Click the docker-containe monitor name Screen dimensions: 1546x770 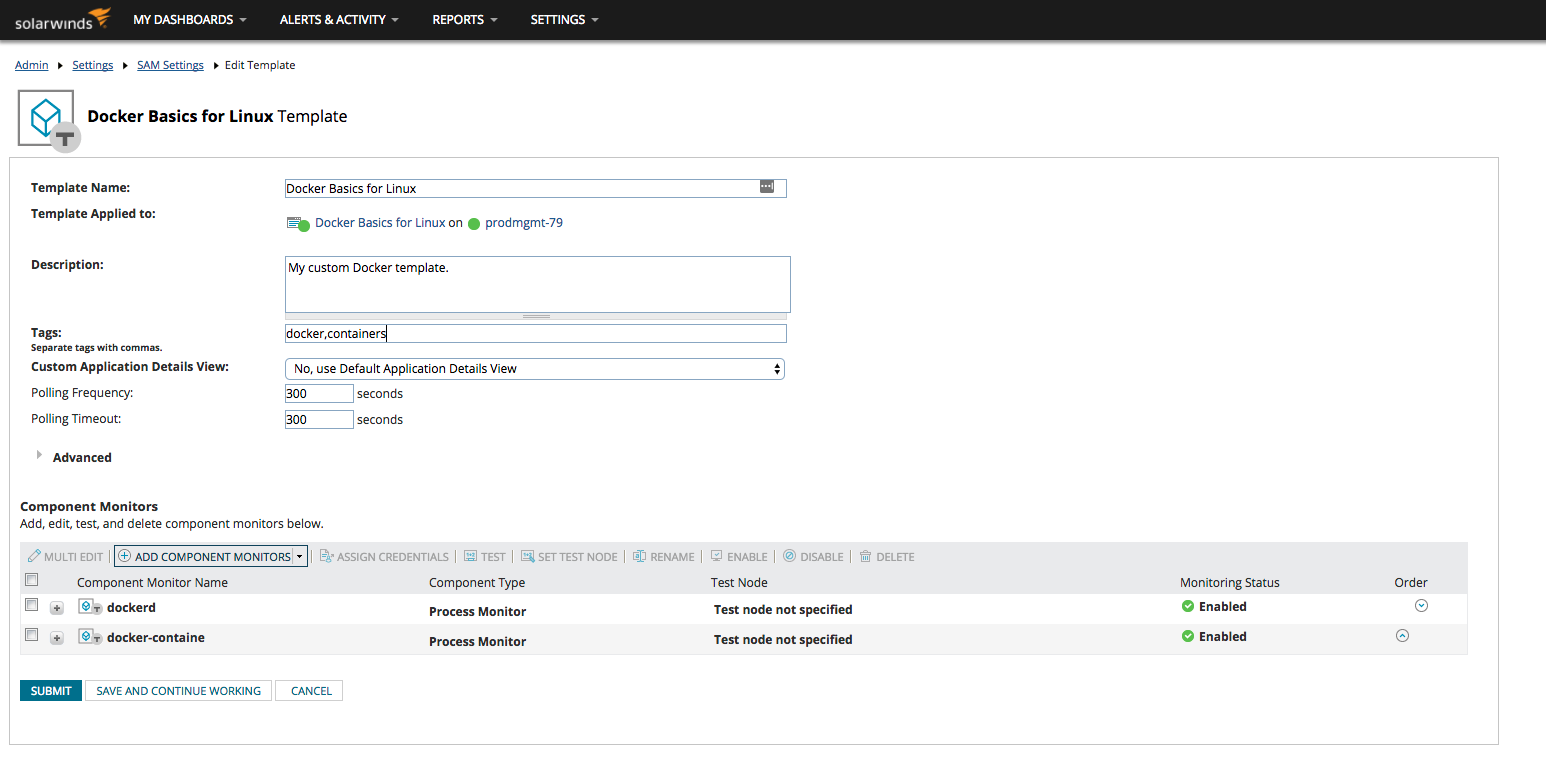point(156,637)
